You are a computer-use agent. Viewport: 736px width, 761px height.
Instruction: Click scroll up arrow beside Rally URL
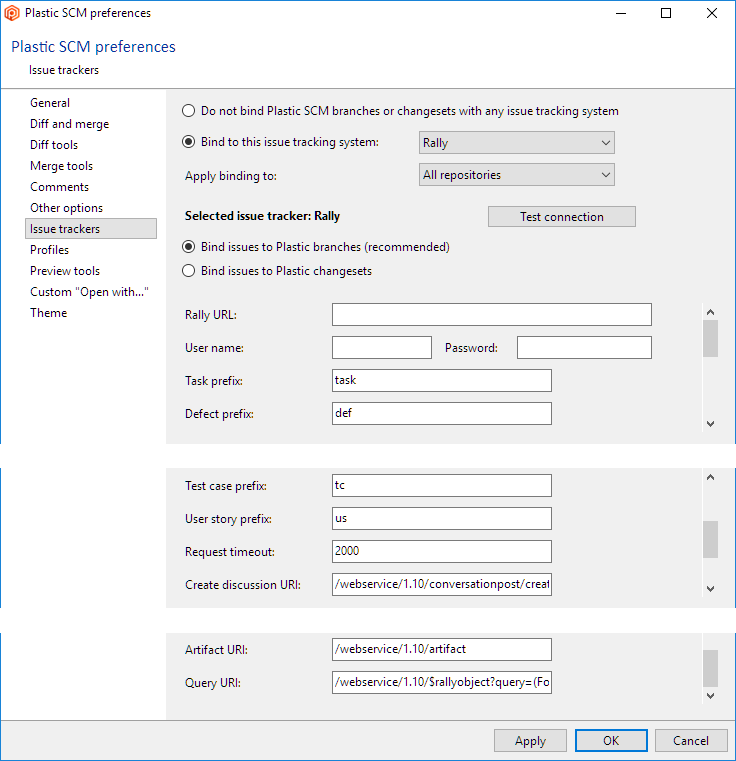(710, 312)
